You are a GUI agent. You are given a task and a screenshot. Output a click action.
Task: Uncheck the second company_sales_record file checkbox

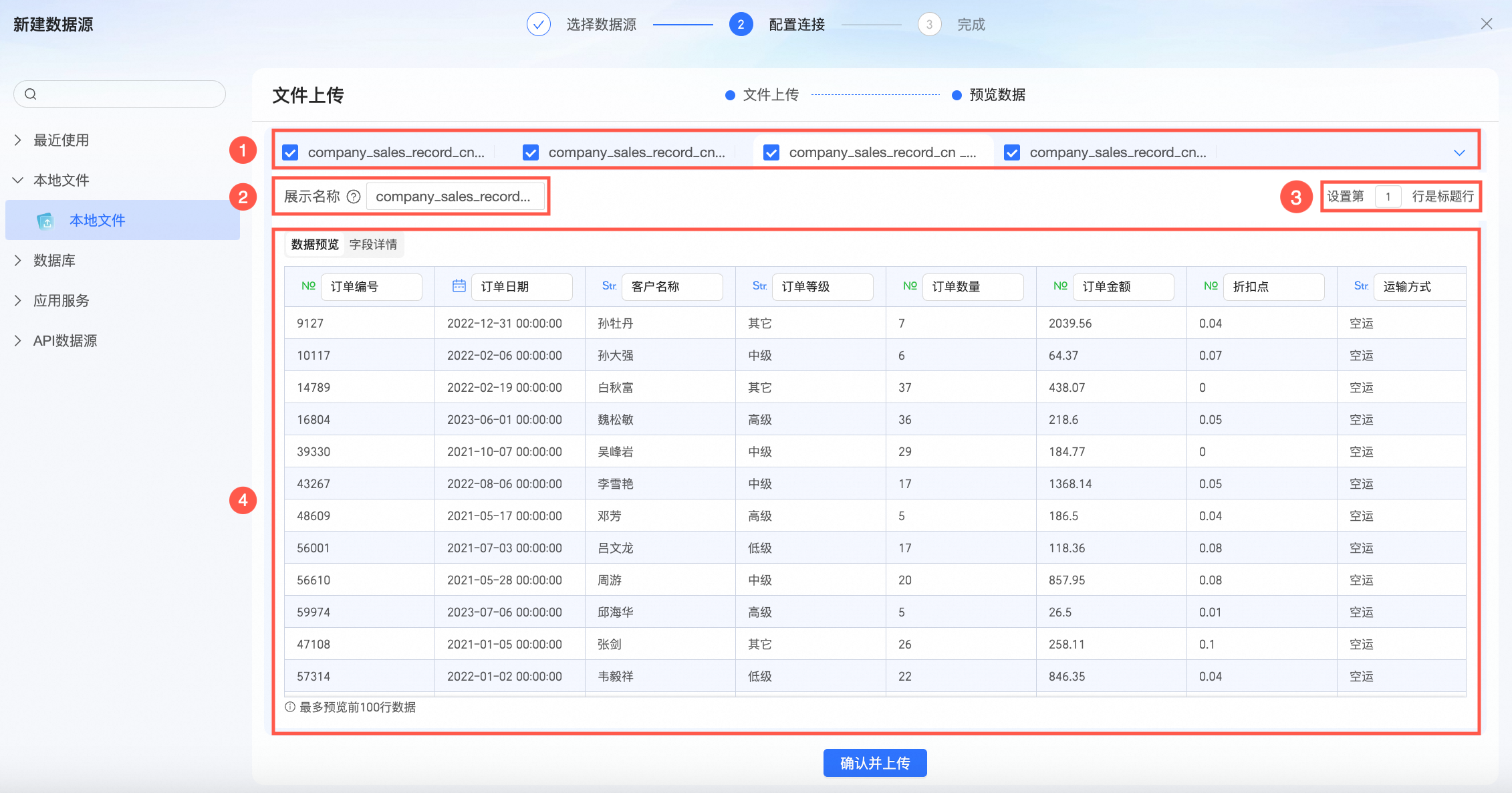(531, 152)
